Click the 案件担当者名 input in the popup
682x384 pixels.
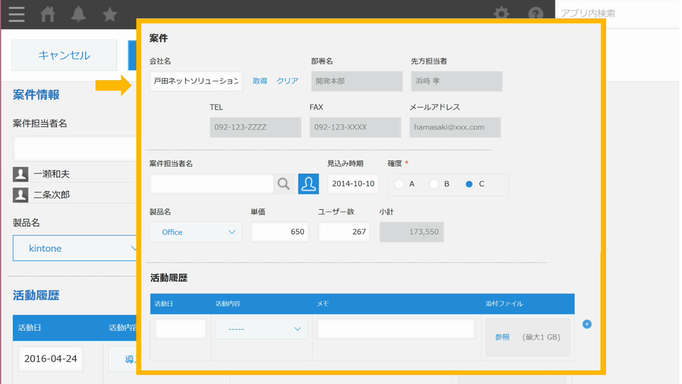click(x=211, y=184)
